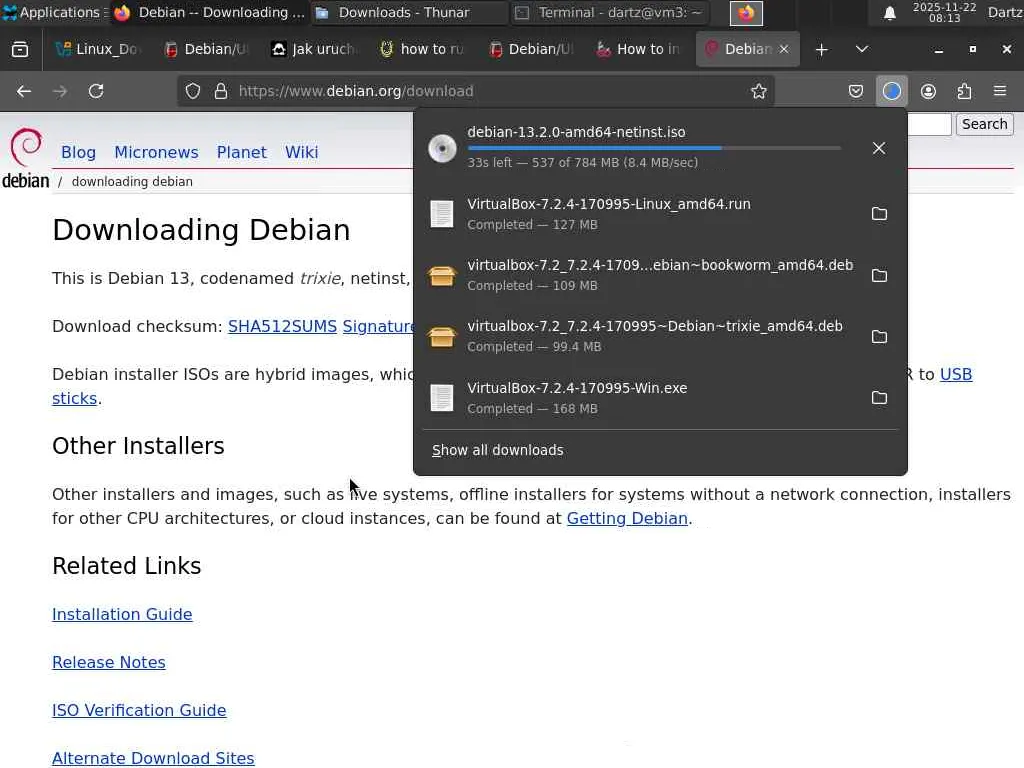This screenshot has height=768, width=1024.
Task: Click the disc icon of debian ISO download
Action: [442, 148]
